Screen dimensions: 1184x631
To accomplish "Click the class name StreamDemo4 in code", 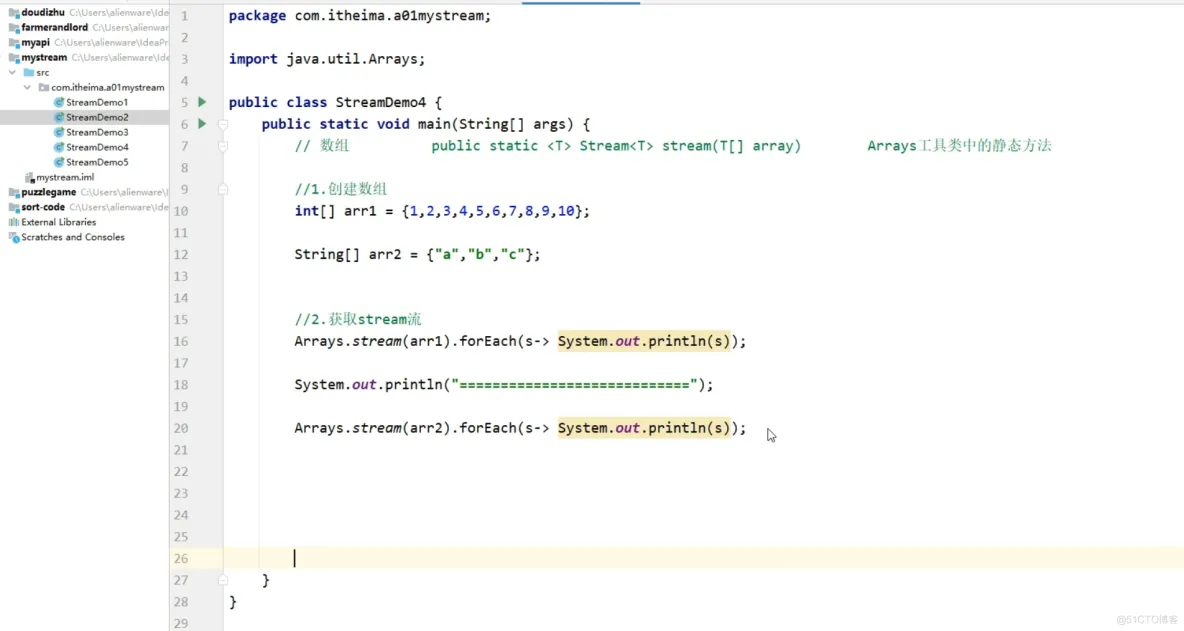I will (x=381, y=102).
